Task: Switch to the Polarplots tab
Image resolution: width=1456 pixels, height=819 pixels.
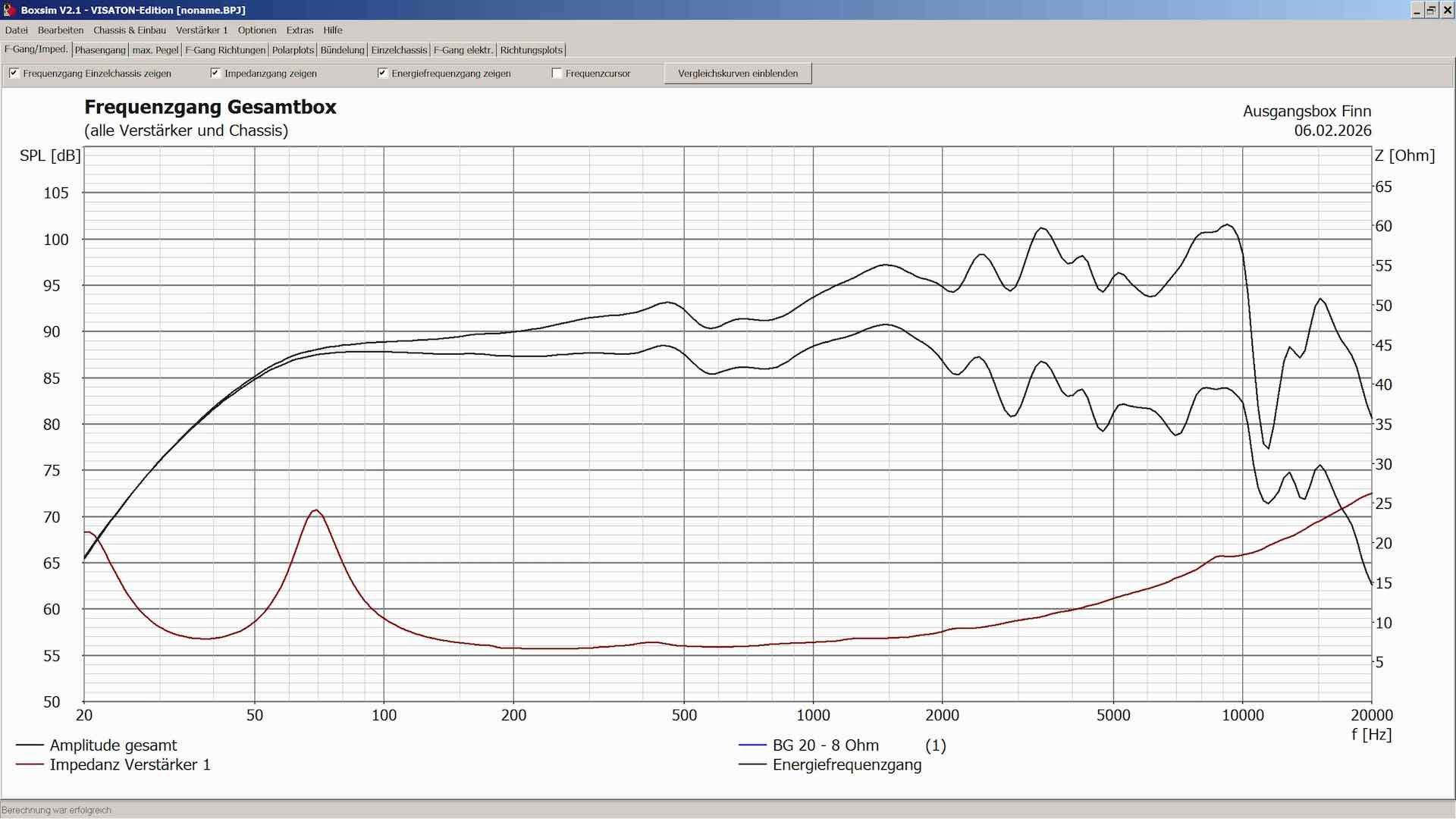Action: [x=293, y=50]
